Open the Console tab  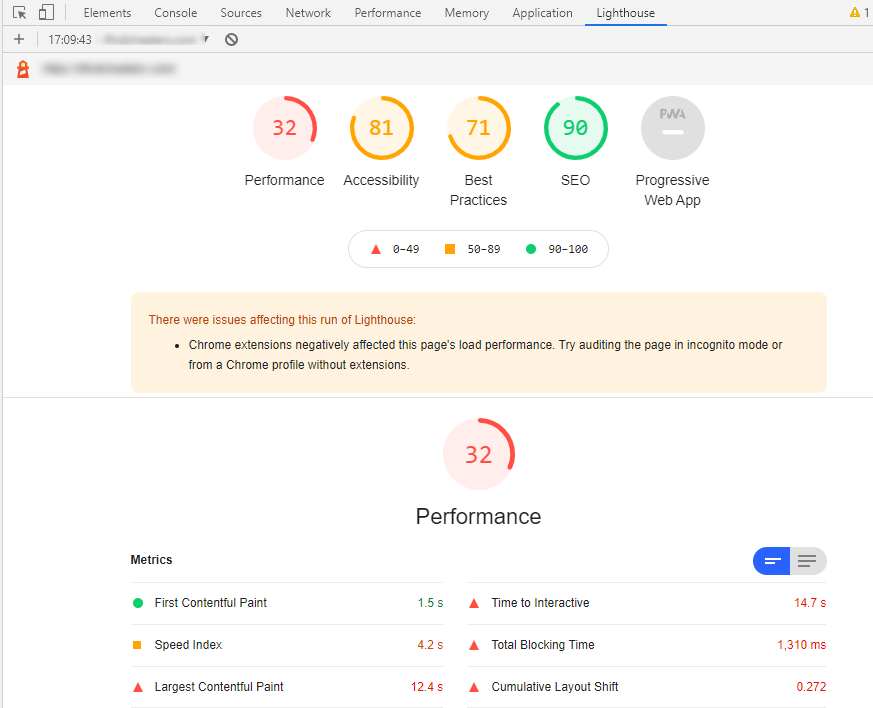(175, 13)
